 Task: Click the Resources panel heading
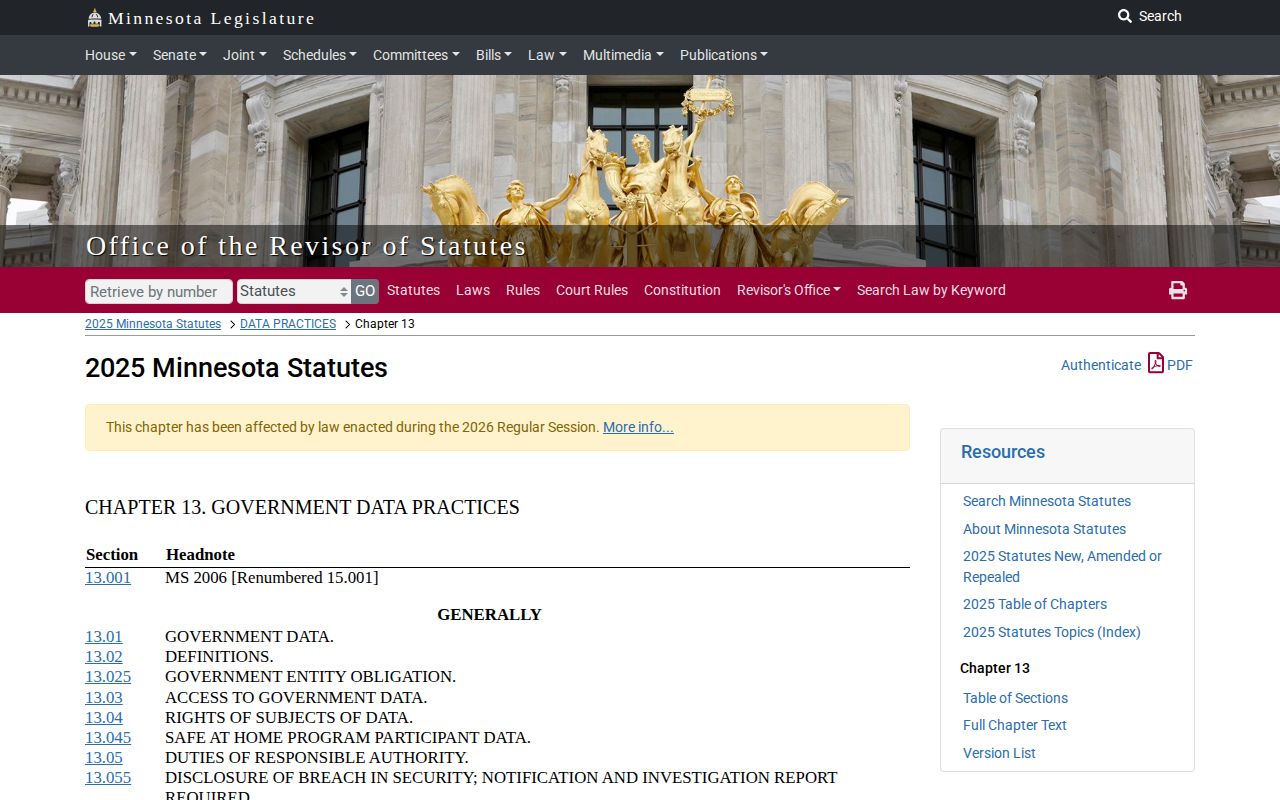[1003, 452]
